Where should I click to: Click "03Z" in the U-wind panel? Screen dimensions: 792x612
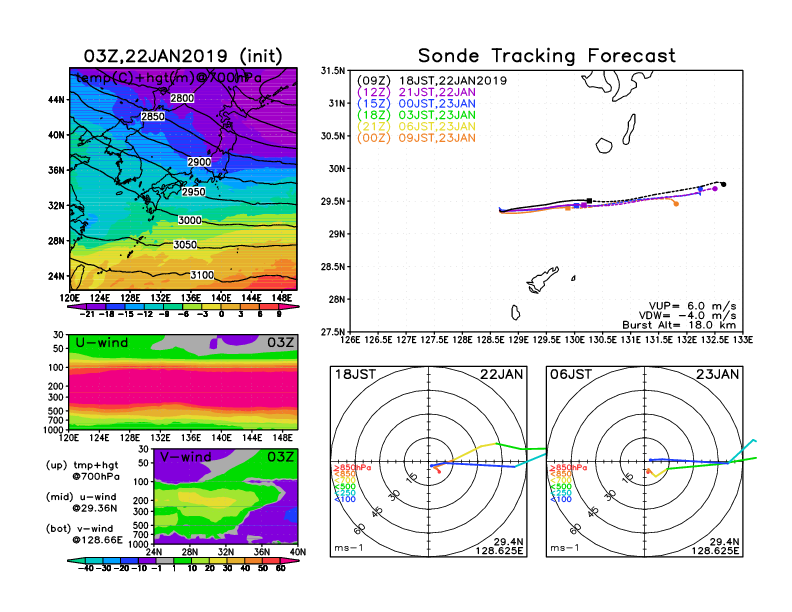pyautogui.click(x=280, y=343)
